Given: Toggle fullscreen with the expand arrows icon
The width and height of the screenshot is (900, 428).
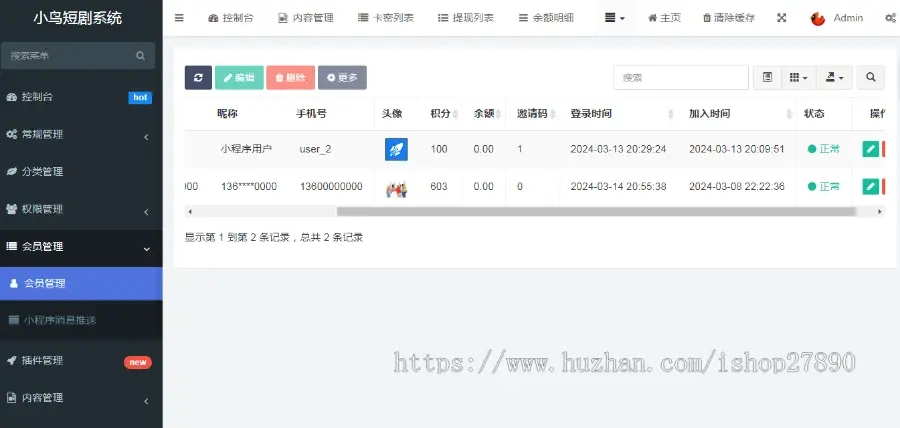Looking at the screenshot, I should tap(781, 18).
